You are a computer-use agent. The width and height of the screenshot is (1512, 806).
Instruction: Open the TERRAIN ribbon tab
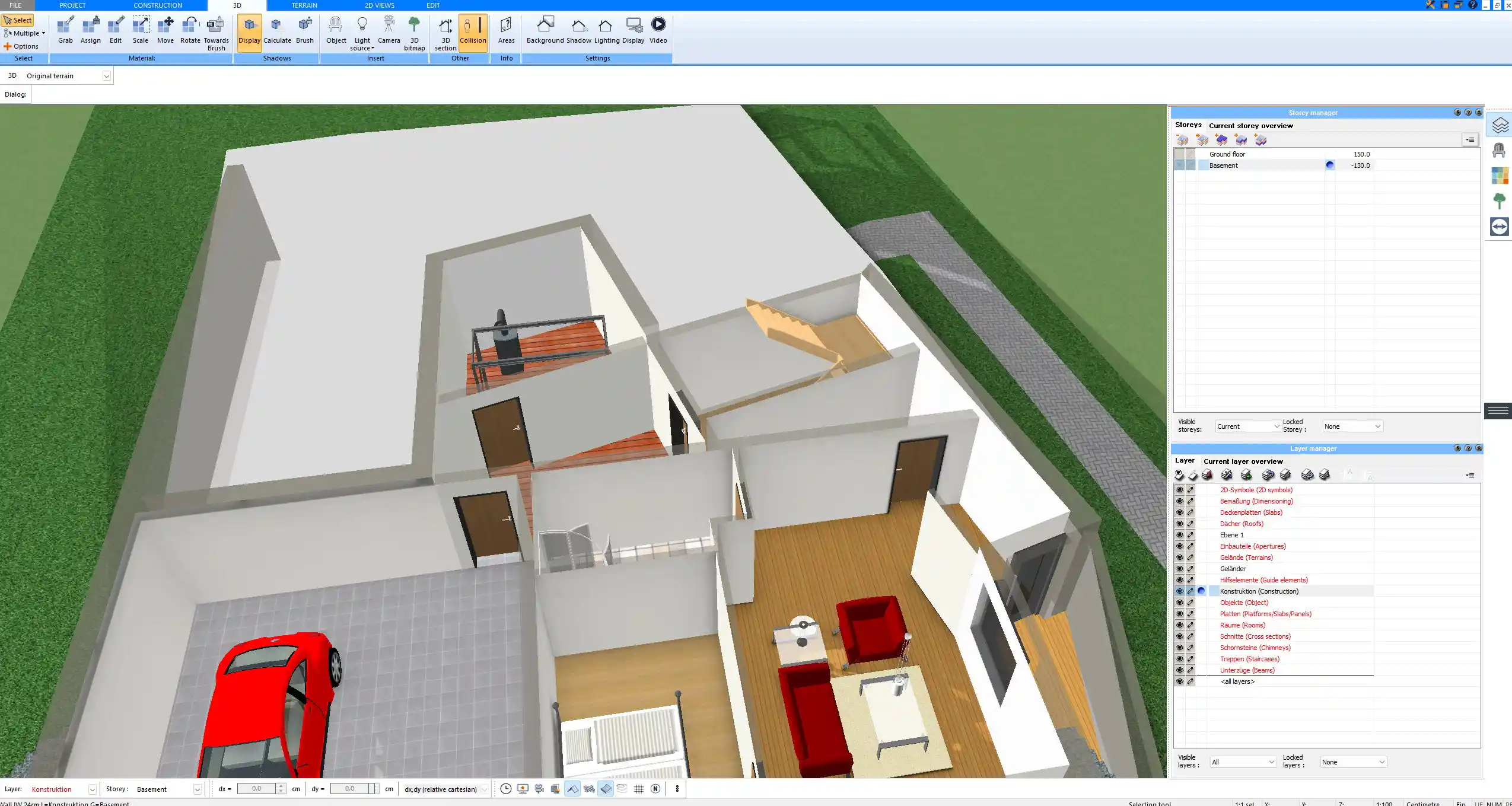pyautogui.click(x=304, y=5)
